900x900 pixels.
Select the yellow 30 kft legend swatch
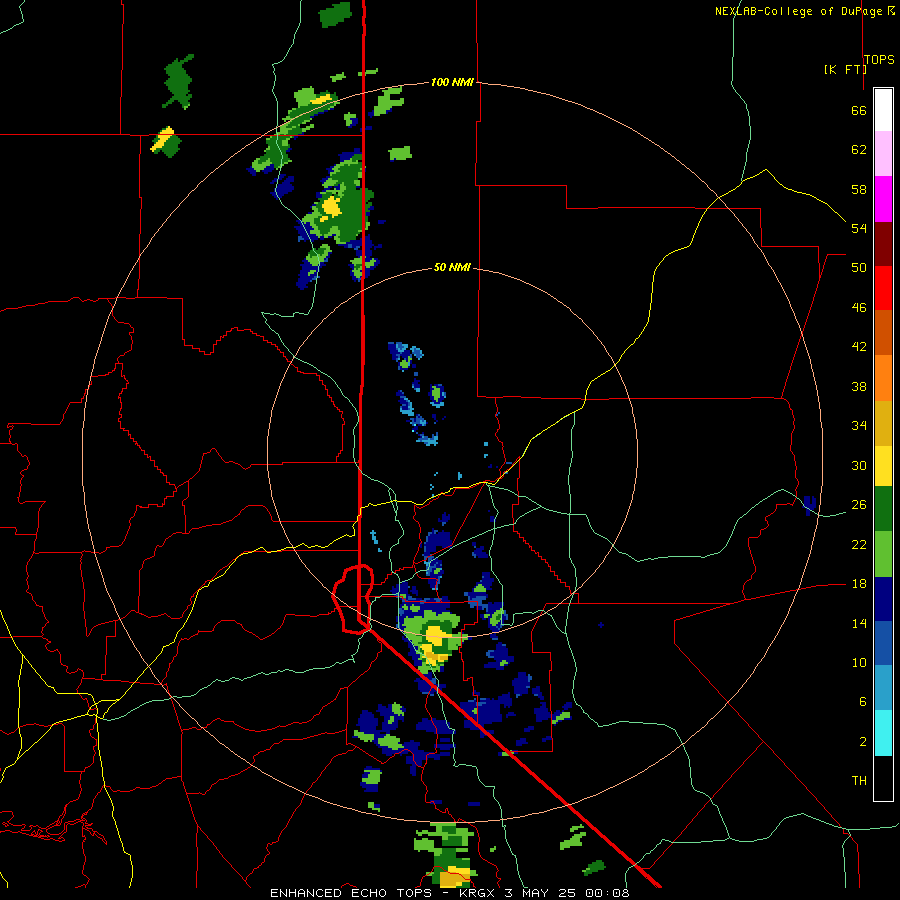883,465
